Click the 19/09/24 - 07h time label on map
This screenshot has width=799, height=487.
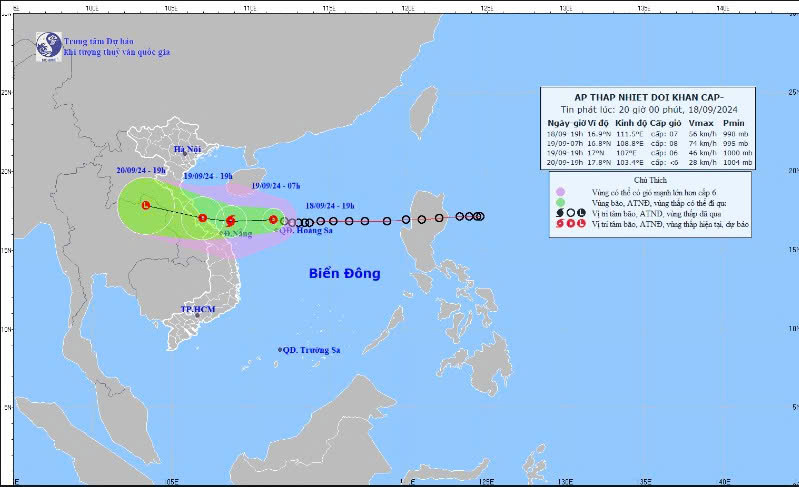pyautogui.click(x=277, y=187)
